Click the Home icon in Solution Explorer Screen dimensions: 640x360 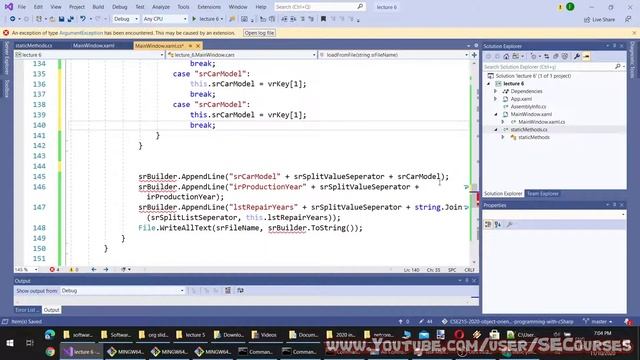coord(506,56)
